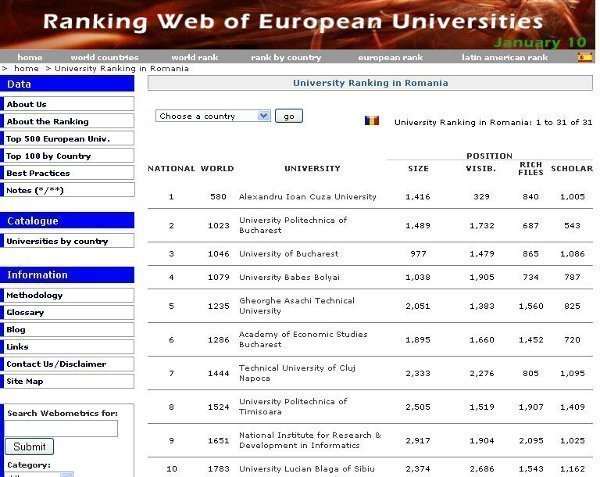Click Academy of Economic Studies Bucharest entry
This screenshot has width=600, height=477.
point(303,339)
